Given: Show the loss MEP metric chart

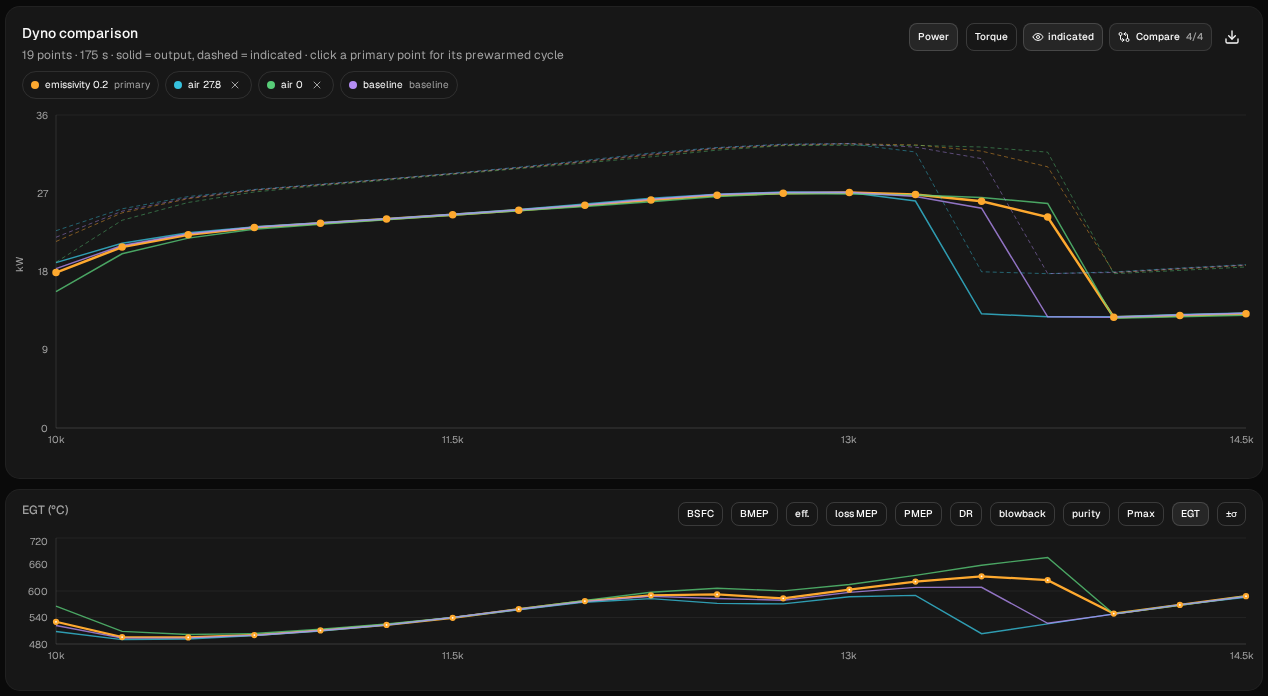Looking at the screenshot, I should pyautogui.click(x=856, y=514).
